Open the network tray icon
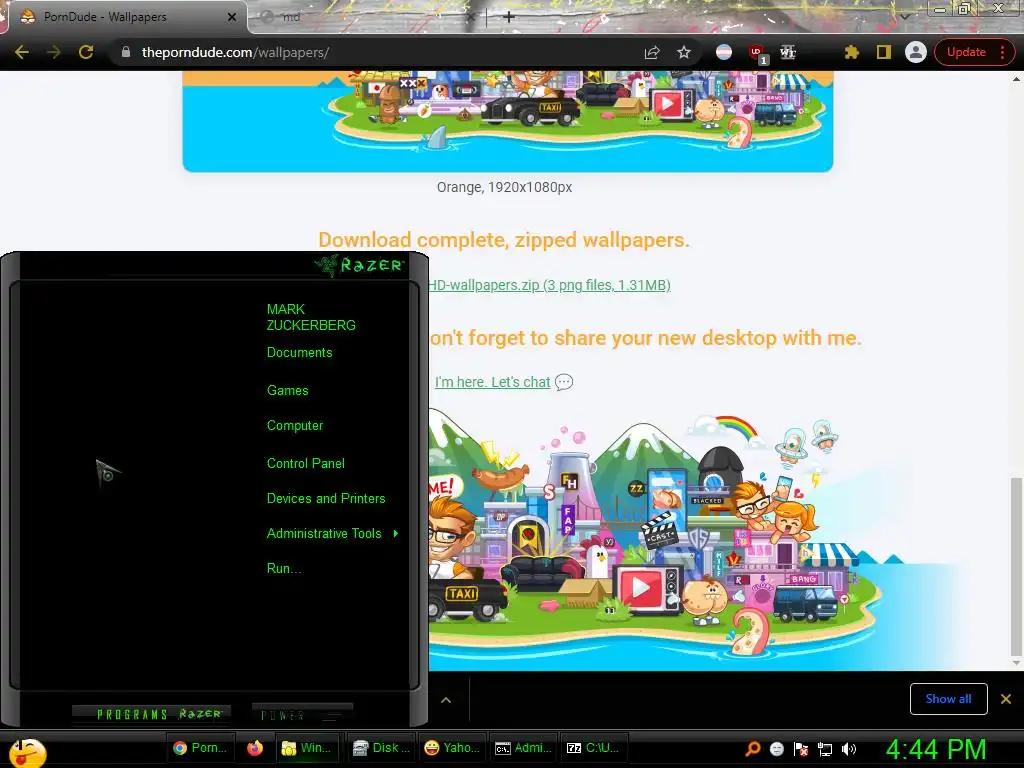The image size is (1024, 768). (825, 749)
